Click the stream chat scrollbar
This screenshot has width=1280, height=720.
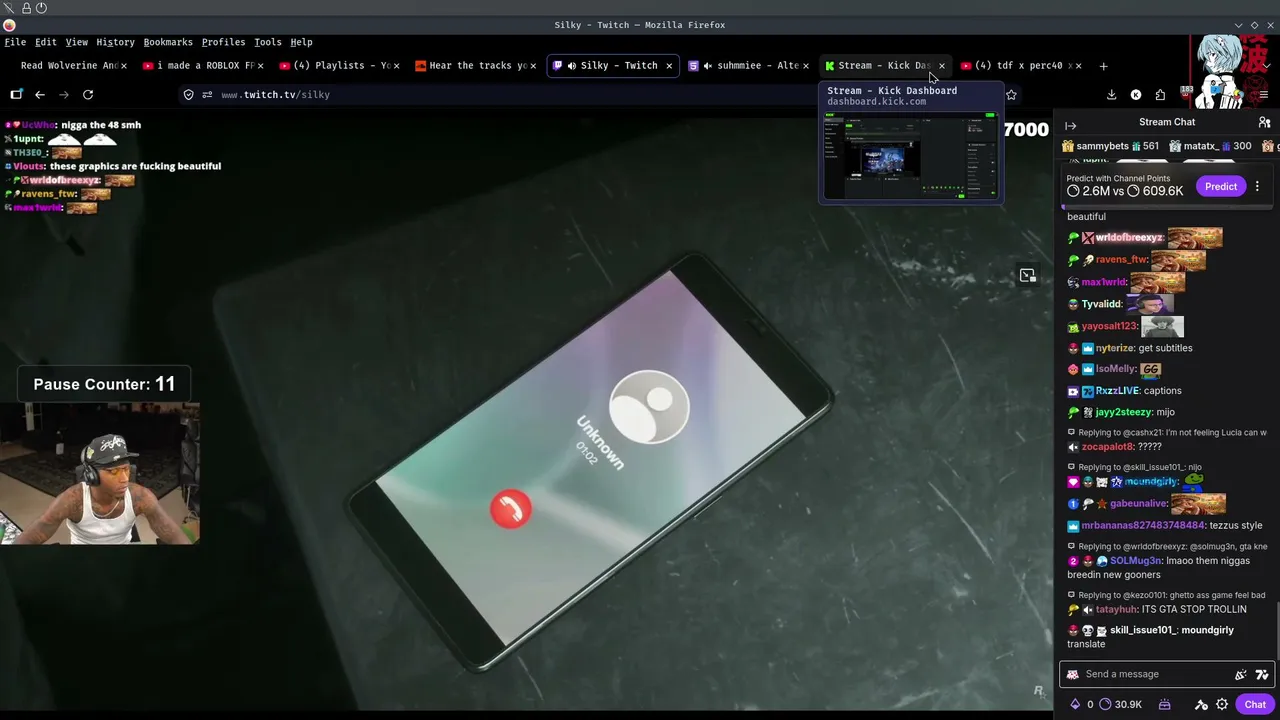tap(1277, 630)
